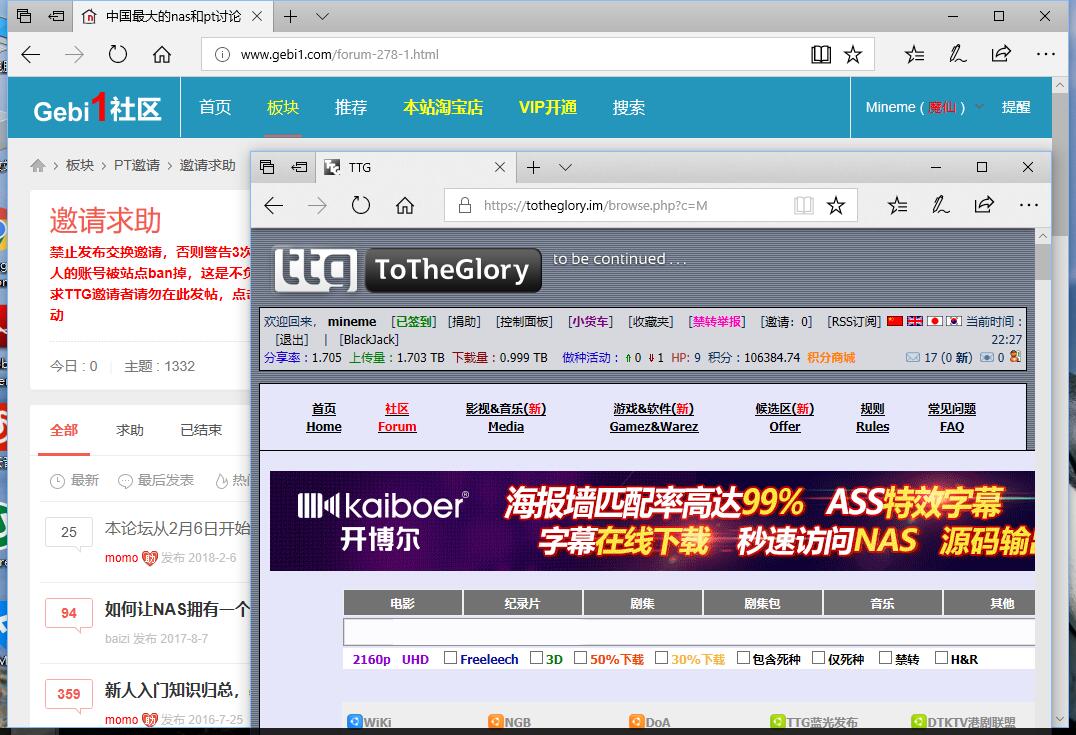
Task: Click the Gebi1 breadcrumb home icon
Action: [x=38, y=165]
